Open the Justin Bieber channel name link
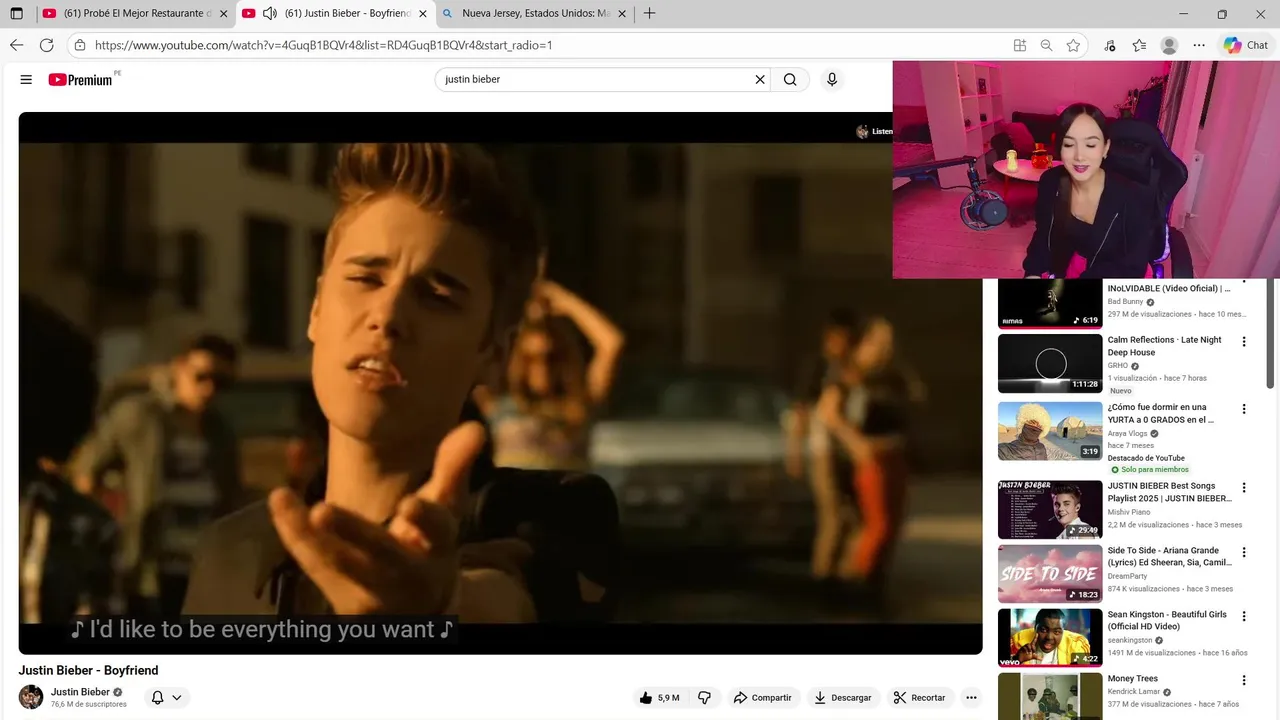Viewport: 1280px width, 720px height. click(x=80, y=692)
